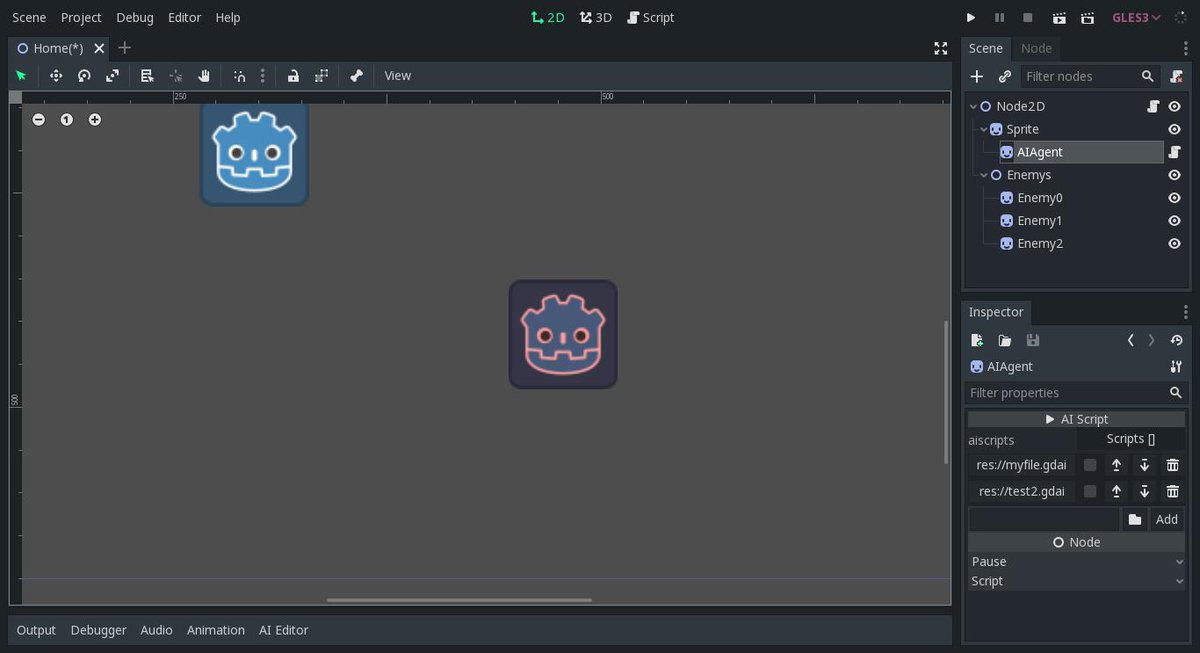The height and width of the screenshot is (653, 1200).
Task: Open skeleton bone options icon
Action: tap(356, 76)
